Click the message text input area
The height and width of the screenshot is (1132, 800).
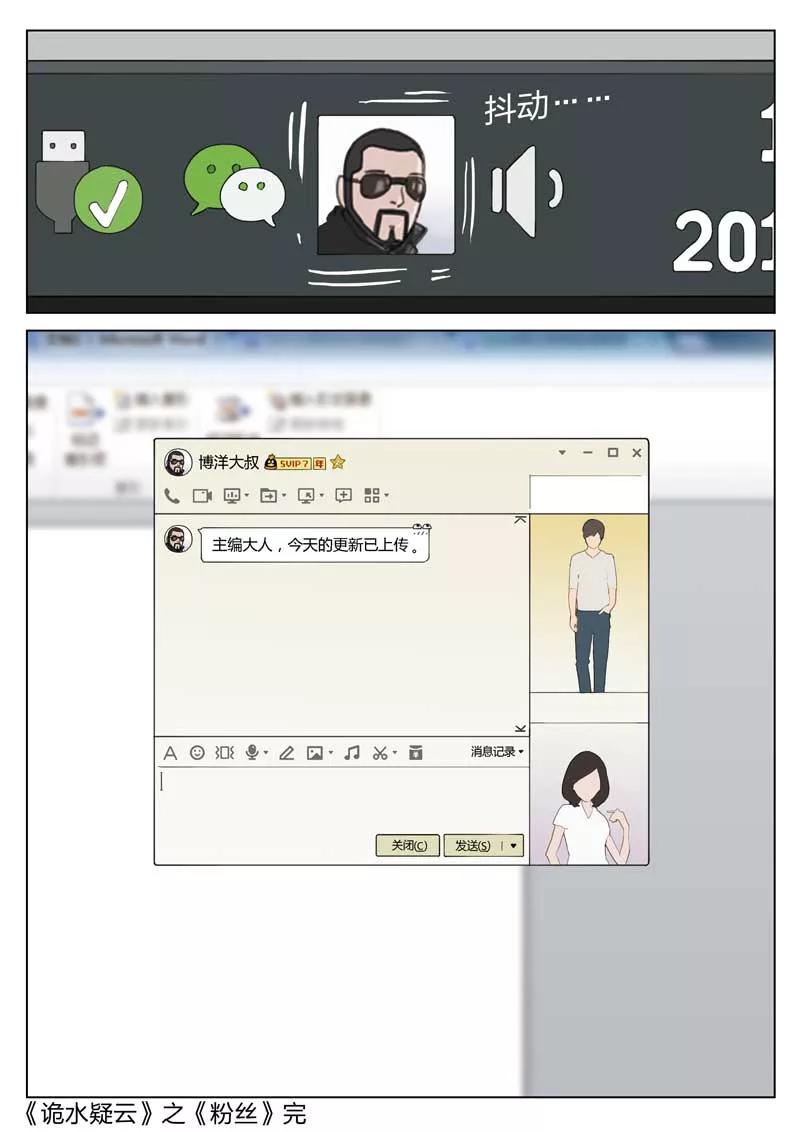(340, 797)
